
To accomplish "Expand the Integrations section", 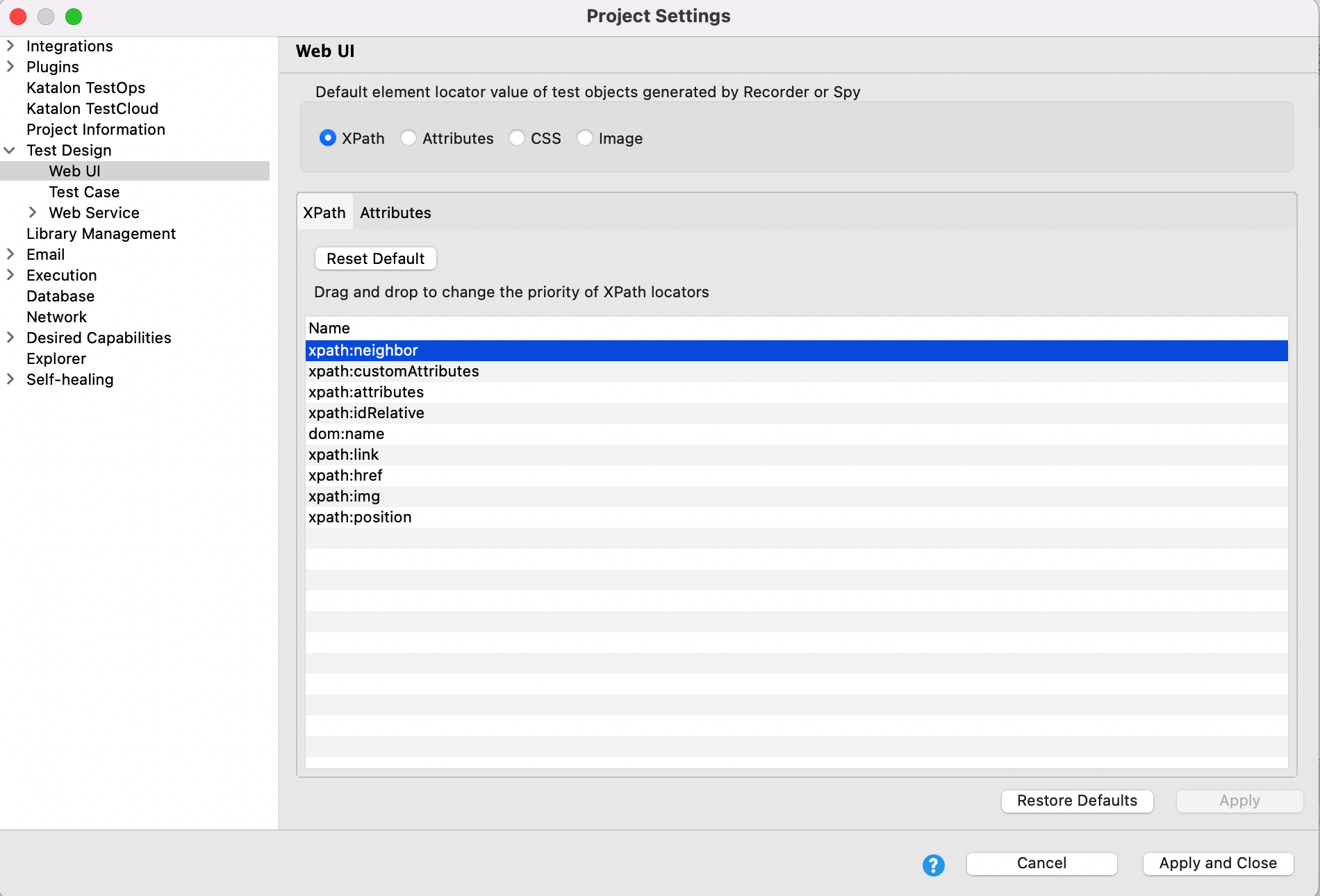I will point(10,46).
